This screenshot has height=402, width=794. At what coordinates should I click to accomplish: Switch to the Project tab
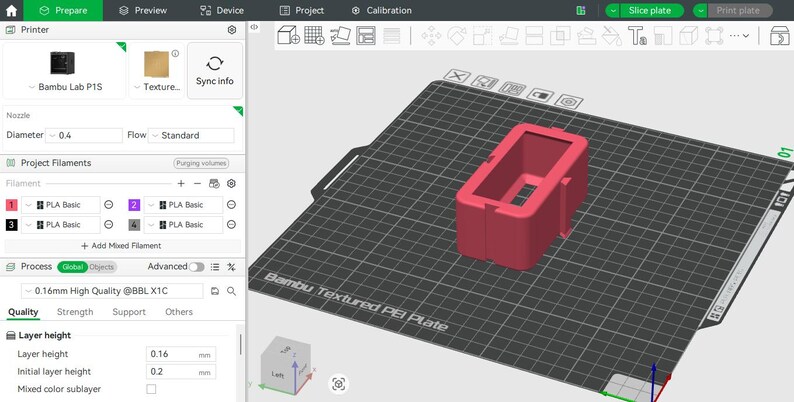(x=302, y=10)
